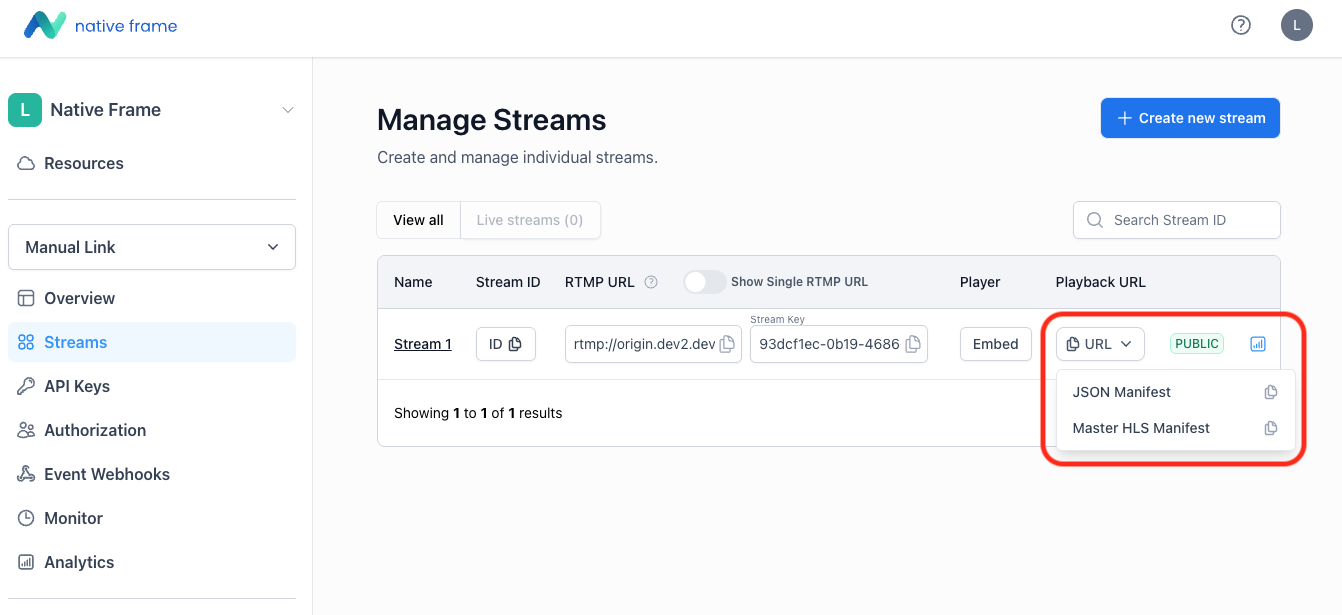
Task: Collapse the Playback URL dropdown
Action: click(1100, 344)
